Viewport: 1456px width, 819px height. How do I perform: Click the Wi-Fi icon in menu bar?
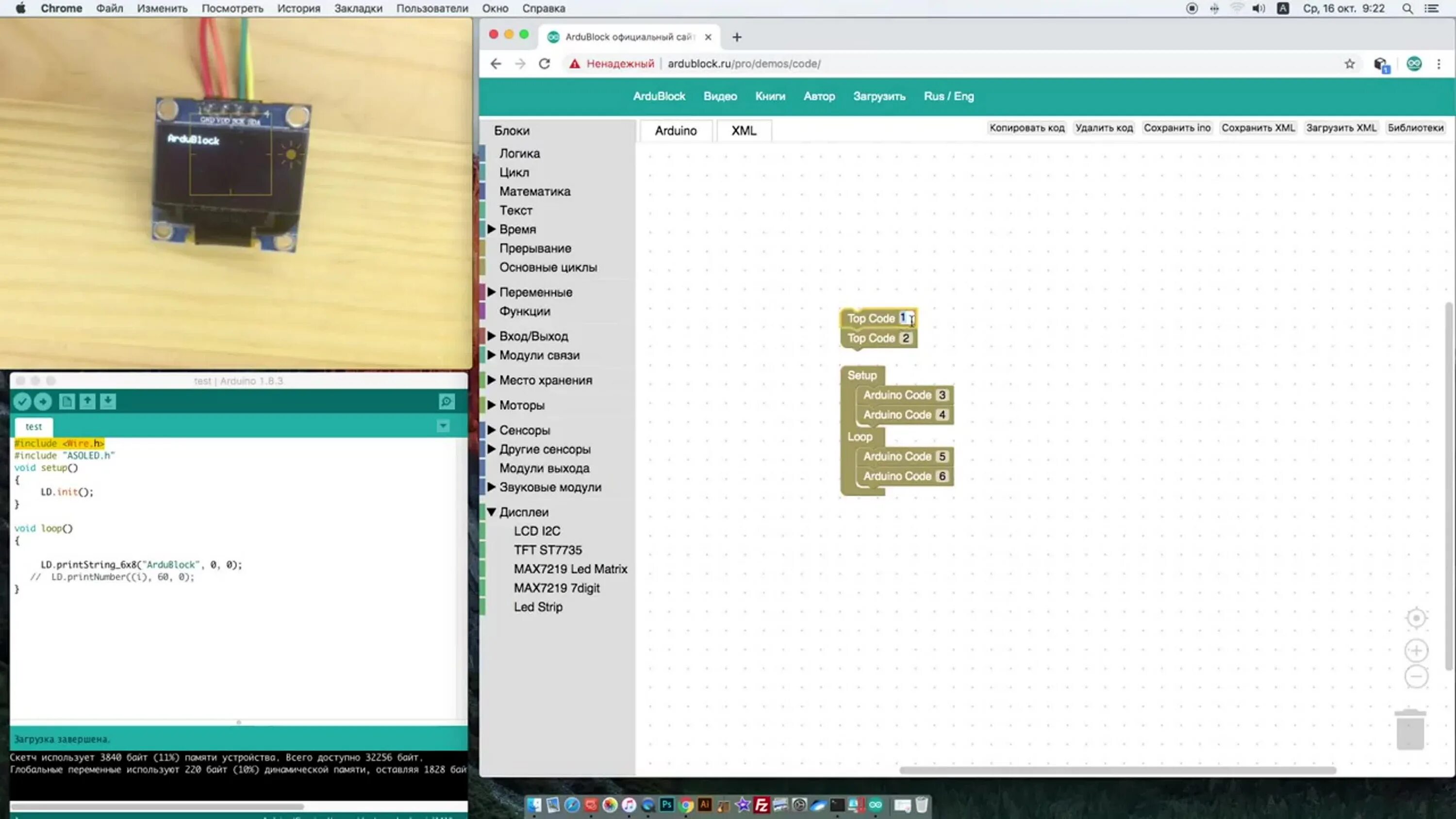click(x=1237, y=8)
